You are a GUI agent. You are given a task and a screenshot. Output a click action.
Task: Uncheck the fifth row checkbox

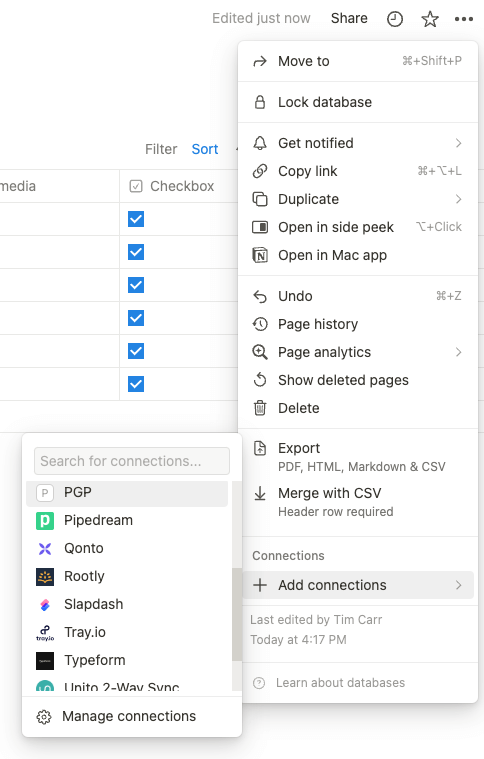coord(136,351)
